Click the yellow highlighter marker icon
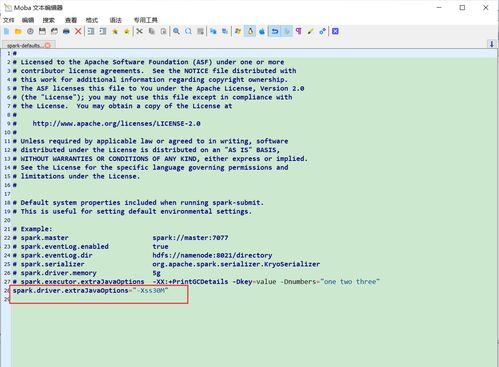The height and width of the screenshot is (367, 499). click(x=311, y=31)
